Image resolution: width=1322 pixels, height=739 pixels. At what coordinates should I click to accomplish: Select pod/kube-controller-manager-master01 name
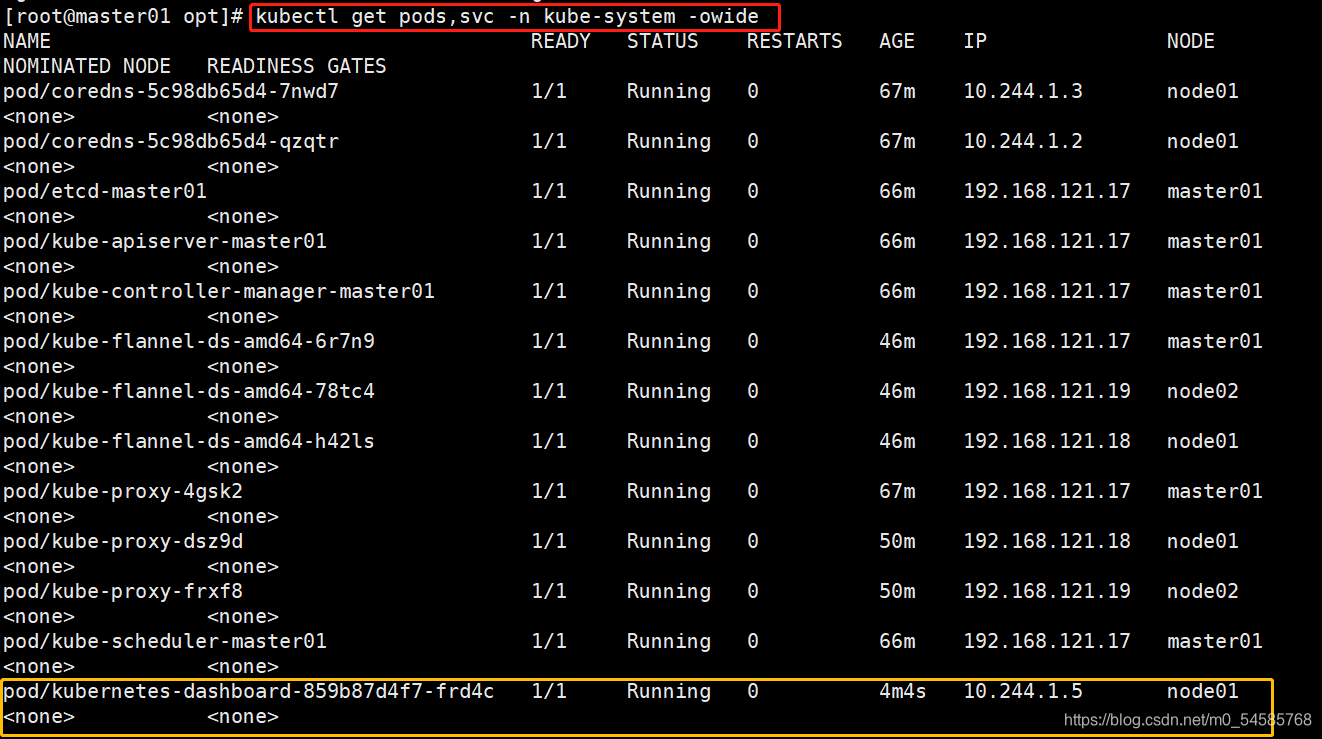(219, 291)
